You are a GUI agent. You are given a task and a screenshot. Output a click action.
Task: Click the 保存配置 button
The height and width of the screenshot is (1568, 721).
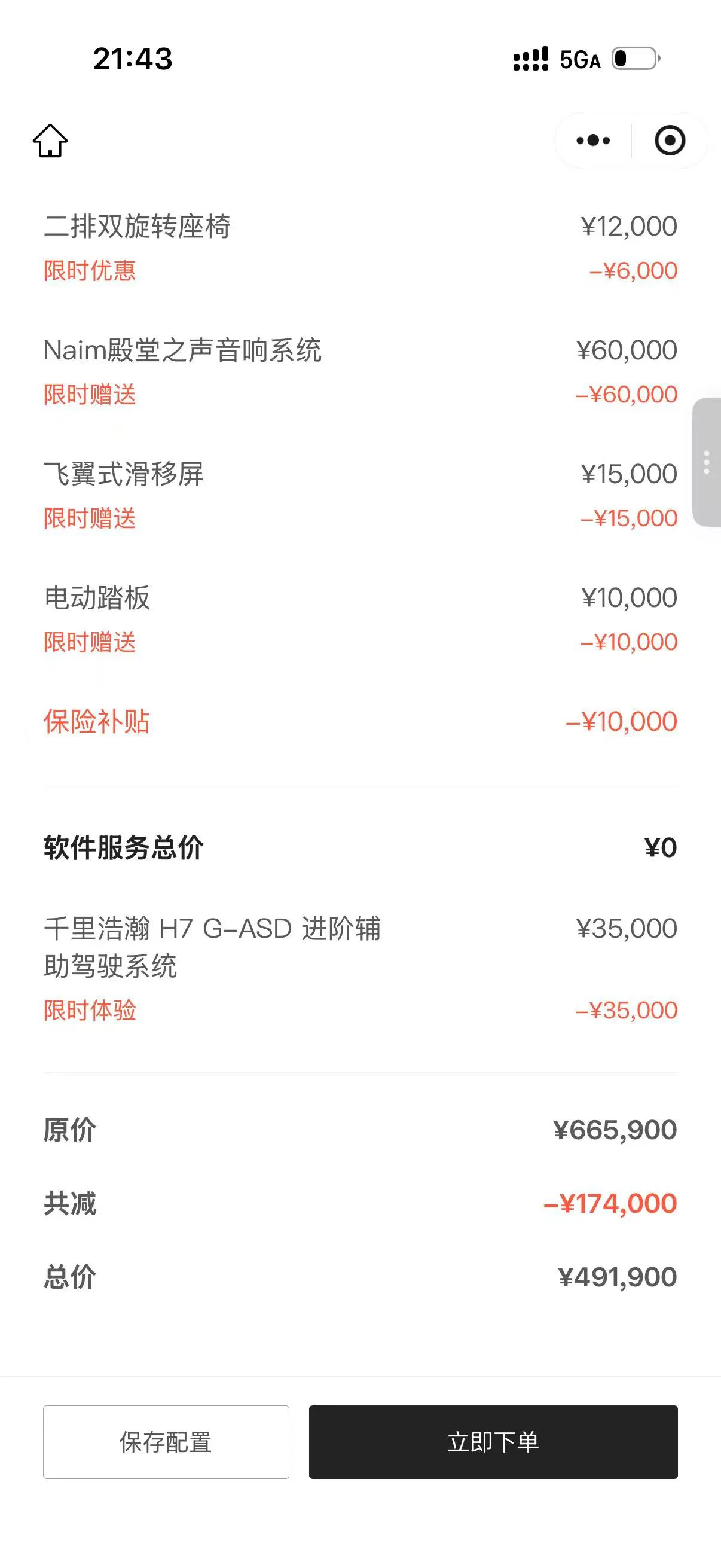[x=166, y=1441]
